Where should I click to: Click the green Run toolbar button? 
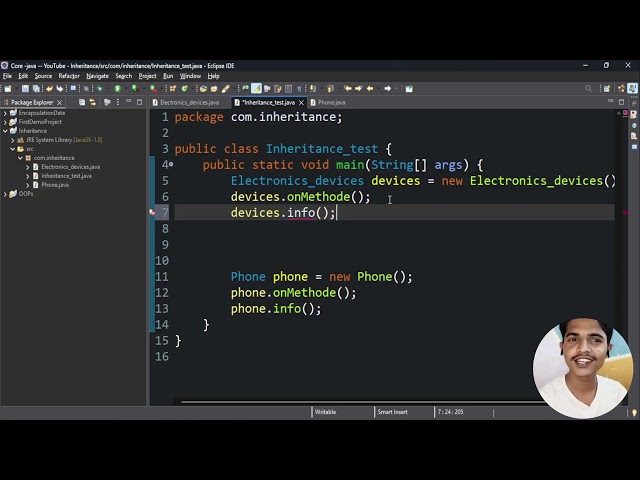click(x=118, y=89)
